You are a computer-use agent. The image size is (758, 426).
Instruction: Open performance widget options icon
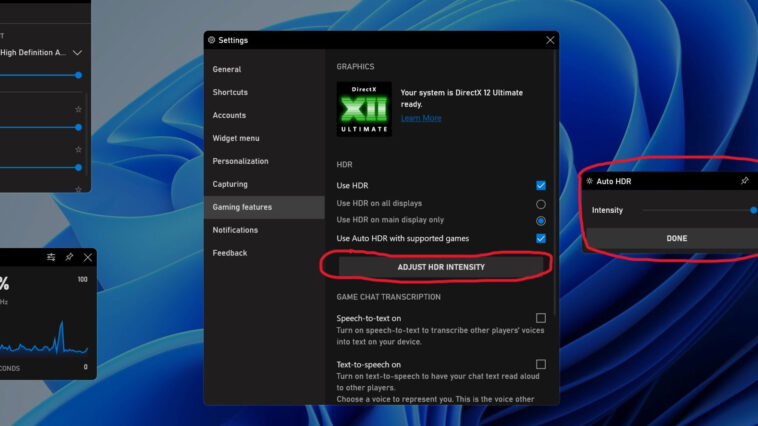tap(51, 257)
